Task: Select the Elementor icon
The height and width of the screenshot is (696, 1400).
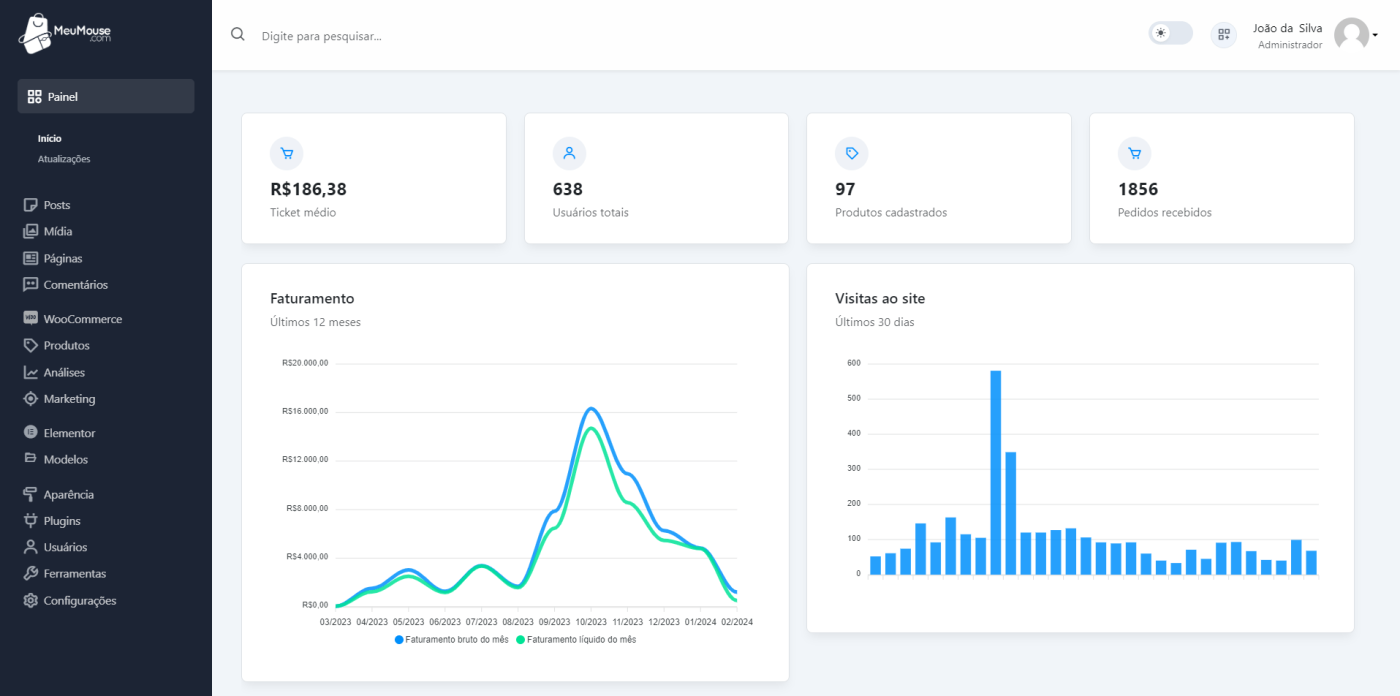Action: pyautogui.click(x=28, y=432)
